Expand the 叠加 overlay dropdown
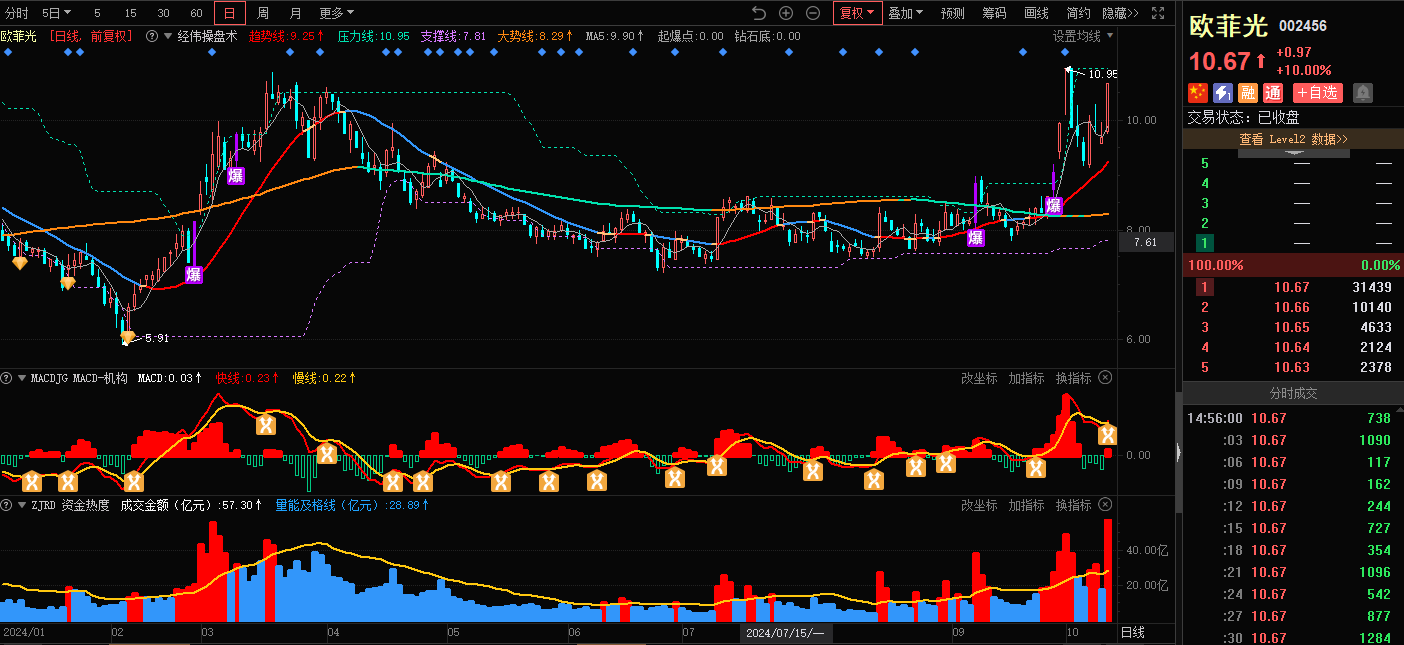Image resolution: width=1404 pixels, height=645 pixels. pos(906,13)
